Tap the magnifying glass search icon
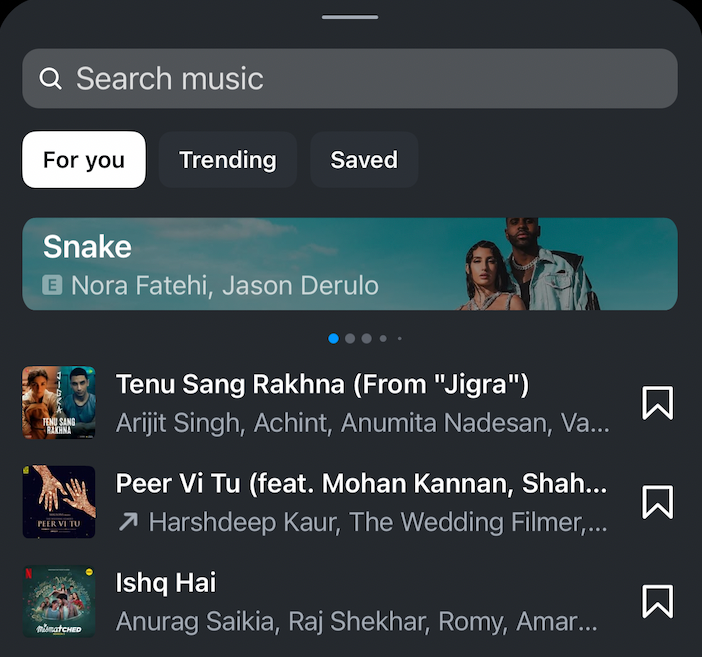The height and width of the screenshot is (657, 702). (50, 79)
